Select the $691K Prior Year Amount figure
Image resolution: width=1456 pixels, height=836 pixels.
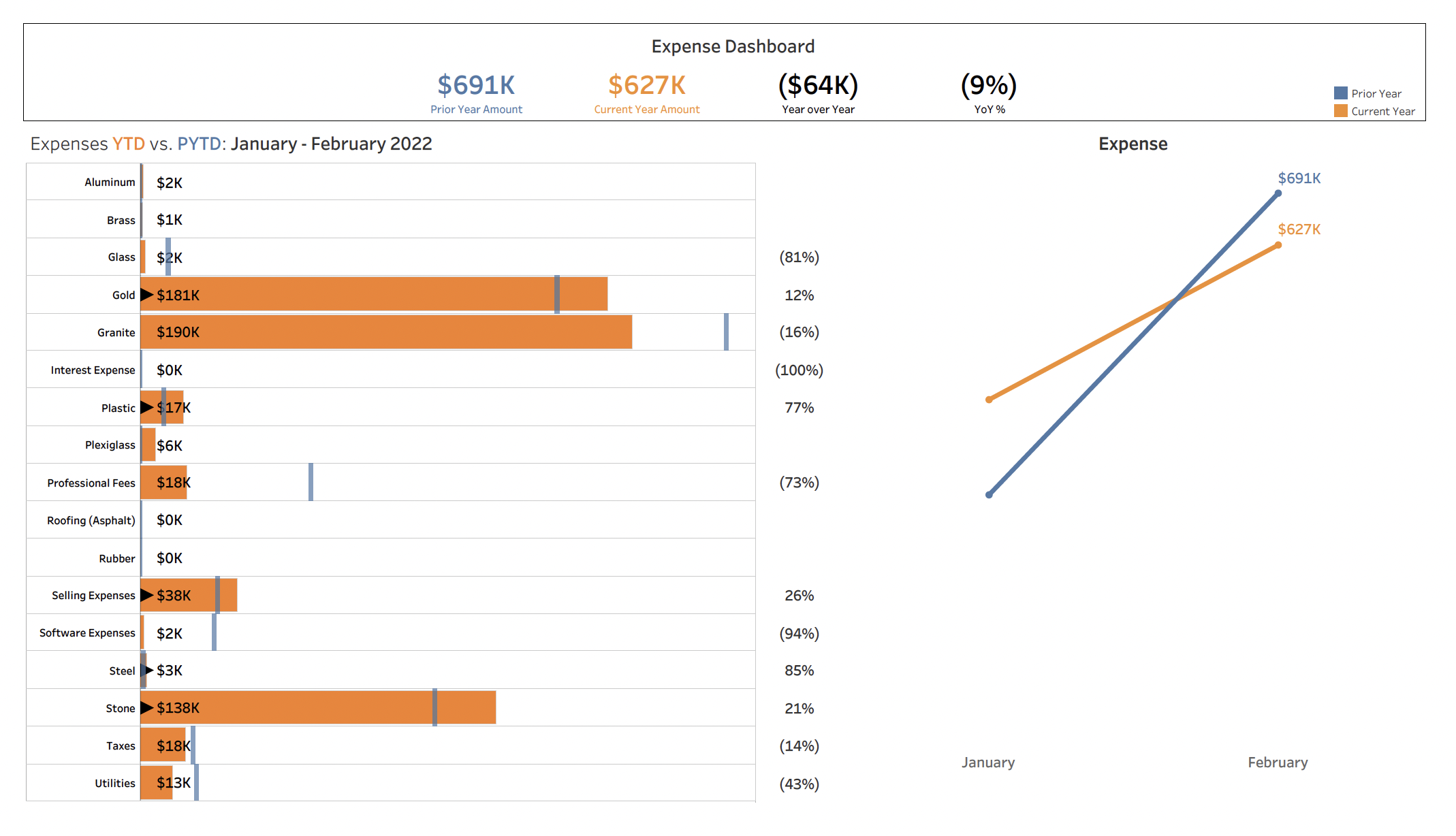(476, 86)
